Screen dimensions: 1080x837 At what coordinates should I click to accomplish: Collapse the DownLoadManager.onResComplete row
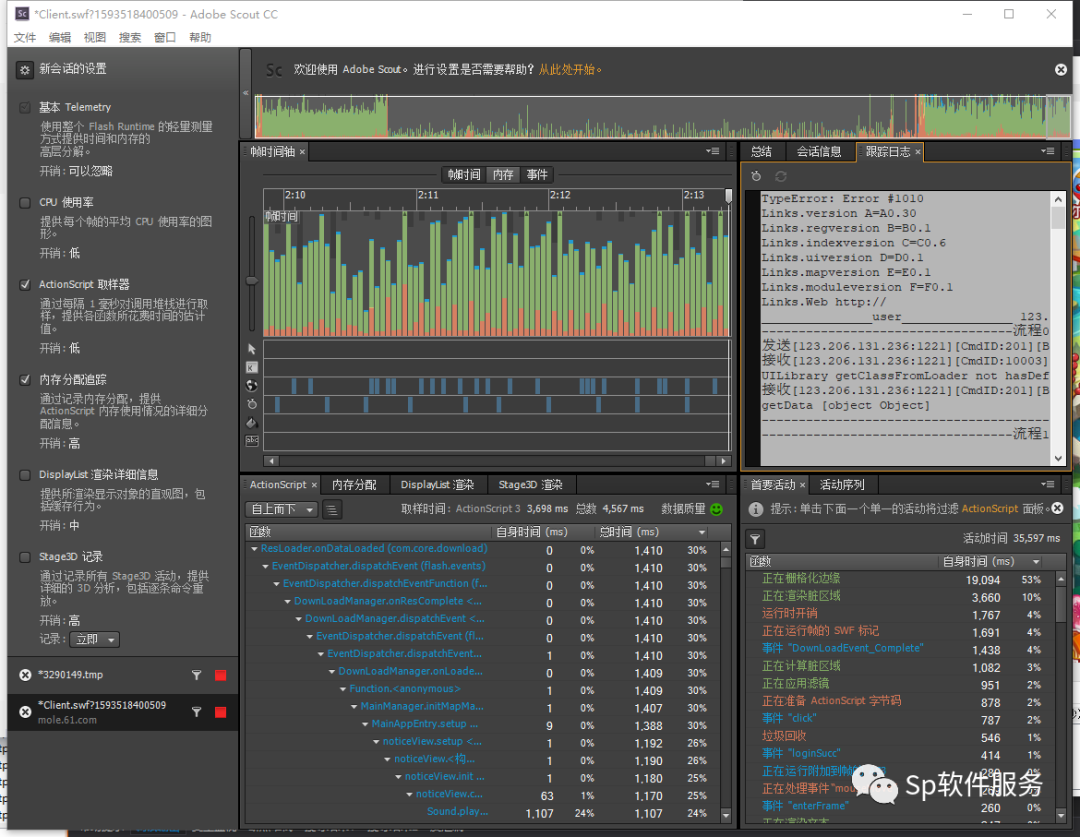click(x=288, y=601)
